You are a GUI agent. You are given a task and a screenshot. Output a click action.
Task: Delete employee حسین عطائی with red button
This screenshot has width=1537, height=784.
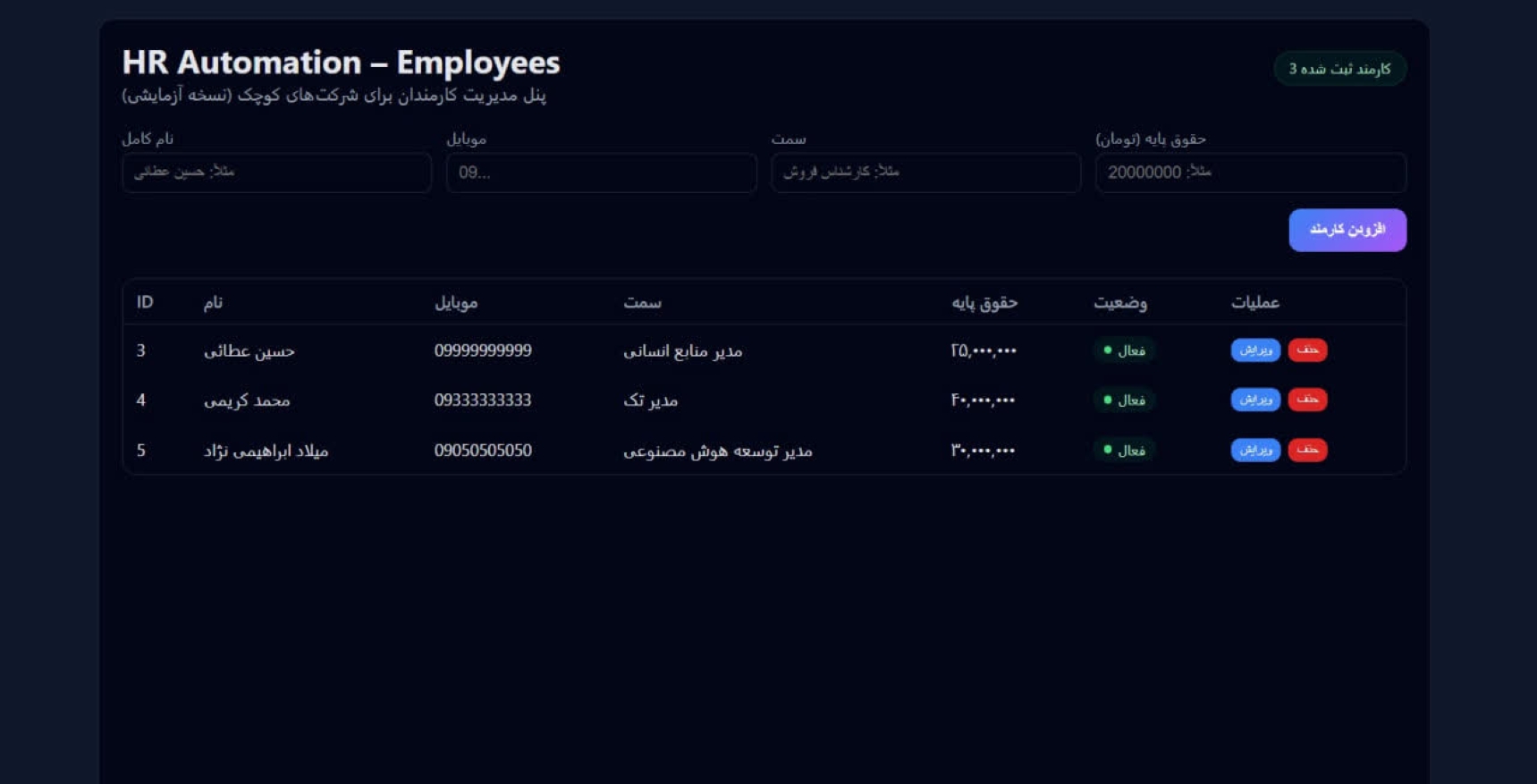[1307, 350]
